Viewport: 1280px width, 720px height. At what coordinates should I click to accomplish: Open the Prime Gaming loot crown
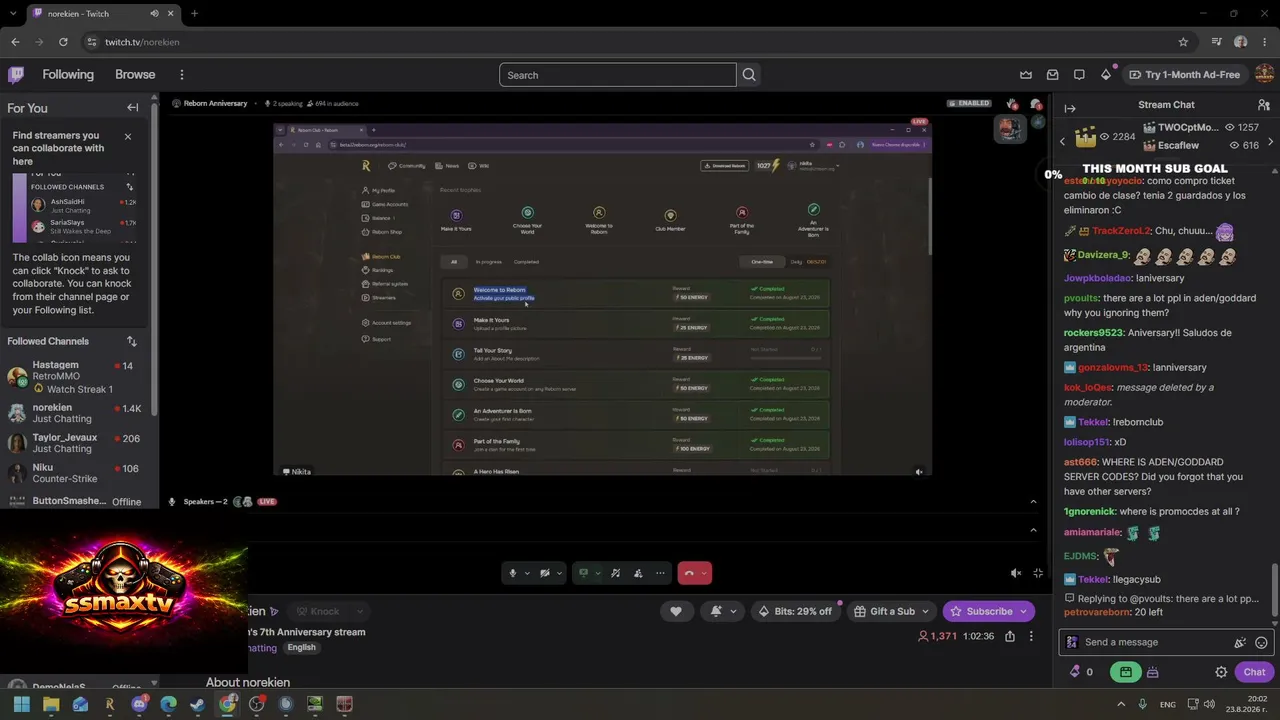1026,75
